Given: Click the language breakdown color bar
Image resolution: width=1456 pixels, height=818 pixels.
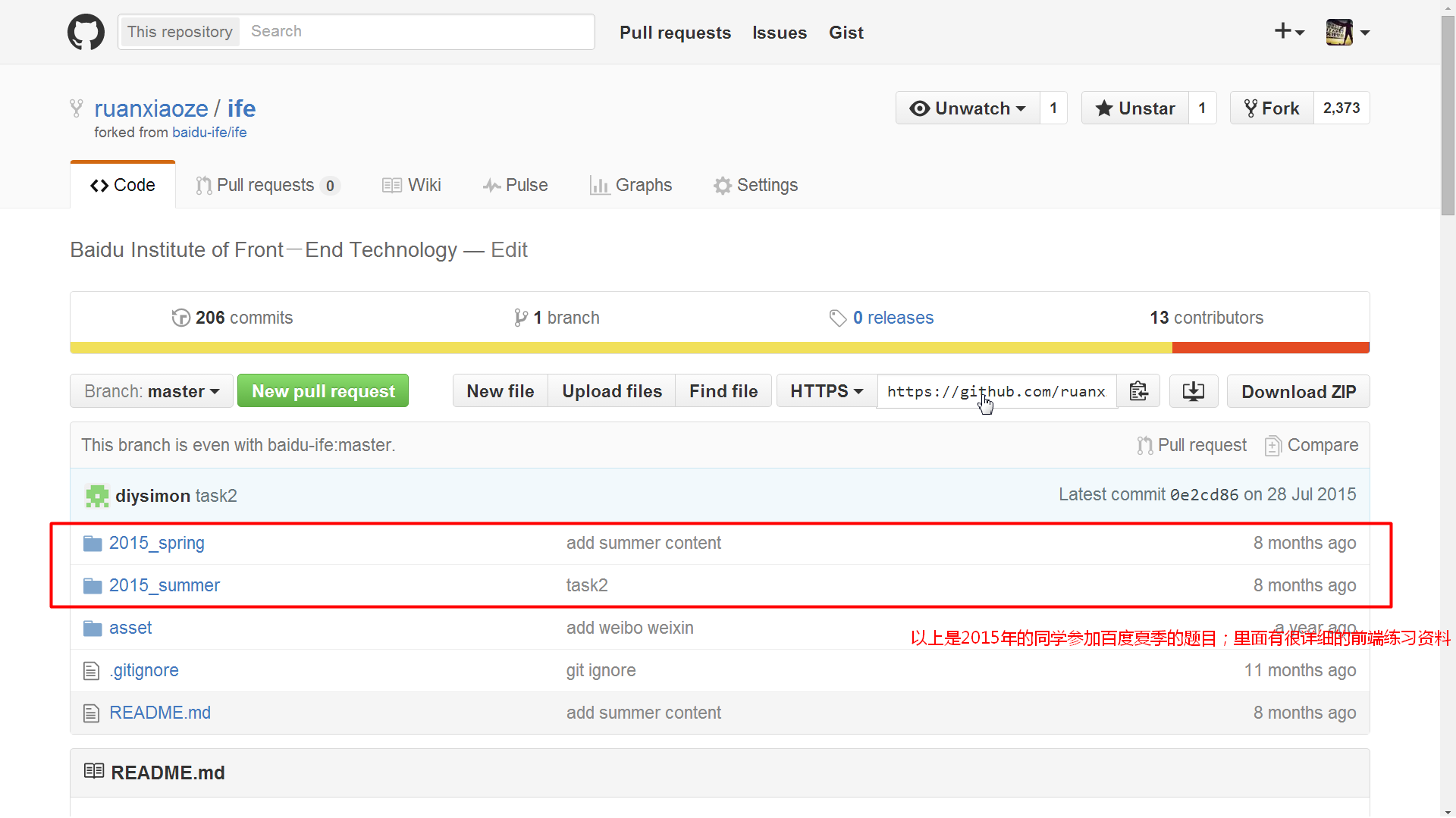Looking at the screenshot, I should click(720, 348).
